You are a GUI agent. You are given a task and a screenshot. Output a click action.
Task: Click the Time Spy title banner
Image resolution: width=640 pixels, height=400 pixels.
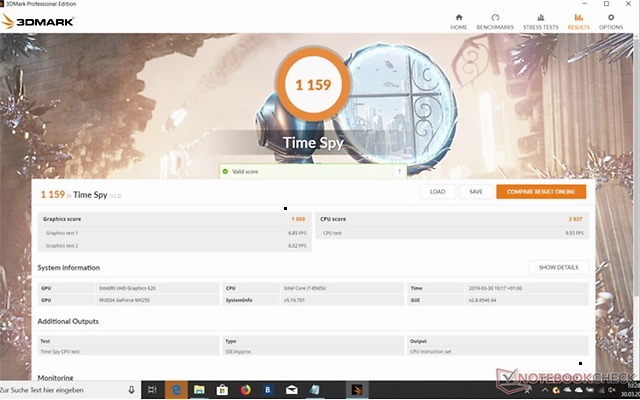pyautogui.click(x=313, y=143)
